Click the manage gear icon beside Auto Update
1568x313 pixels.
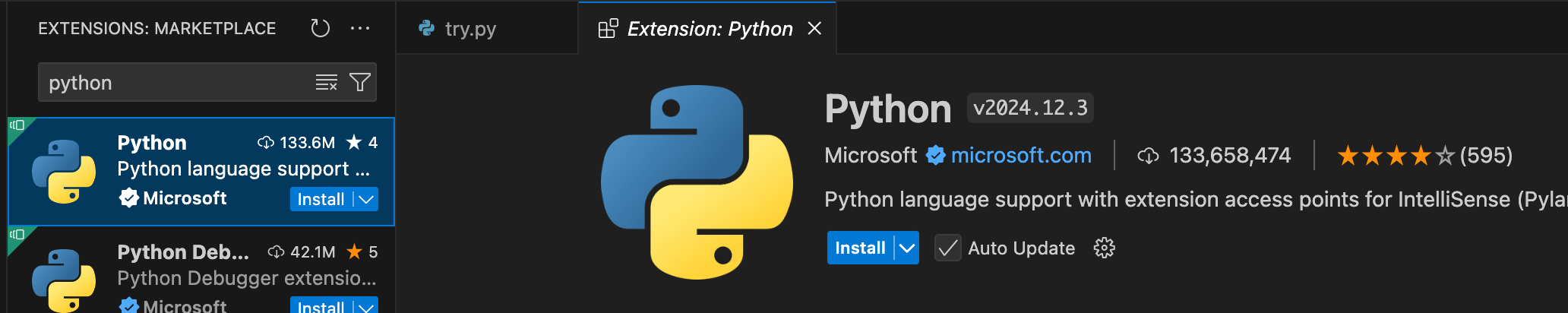coord(1104,248)
